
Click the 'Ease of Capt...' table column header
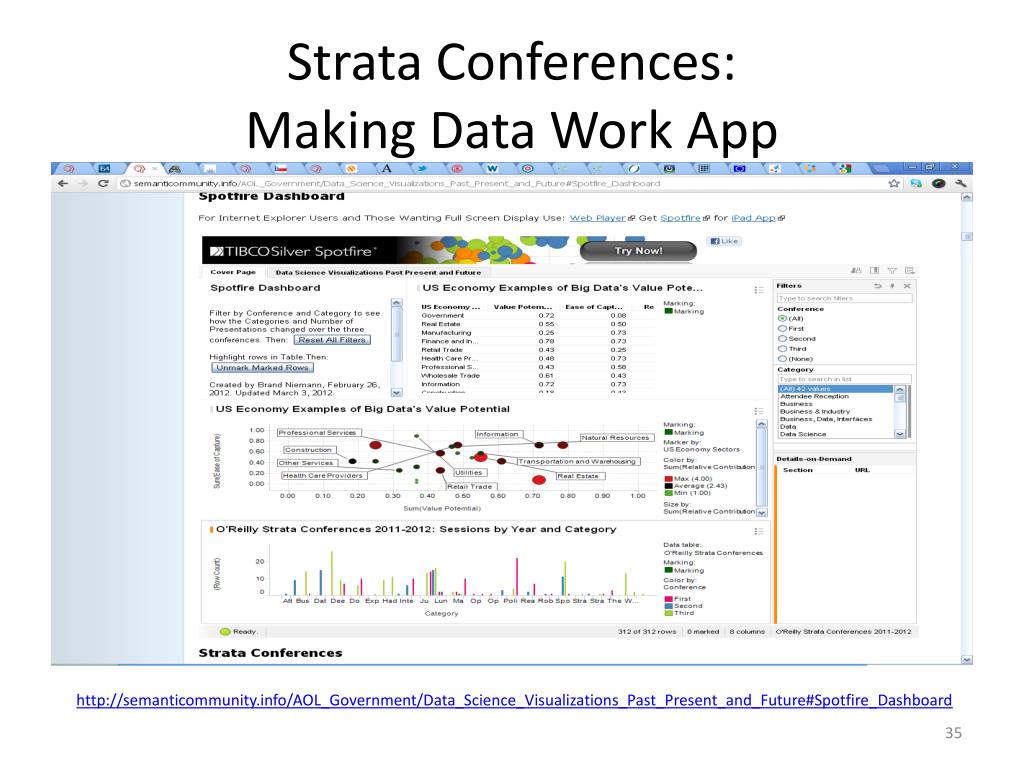coord(594,307)
